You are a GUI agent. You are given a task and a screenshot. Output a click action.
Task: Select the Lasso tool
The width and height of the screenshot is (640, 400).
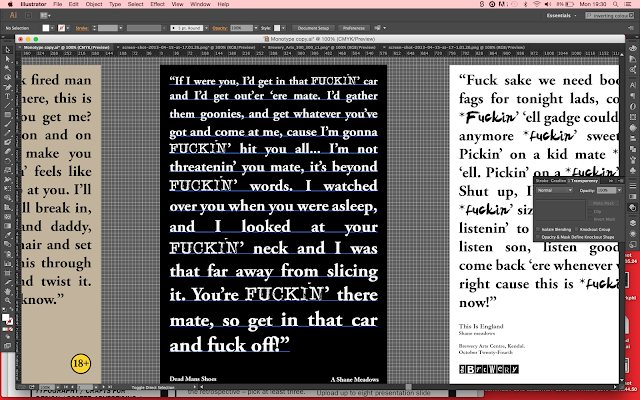point(7,78)
